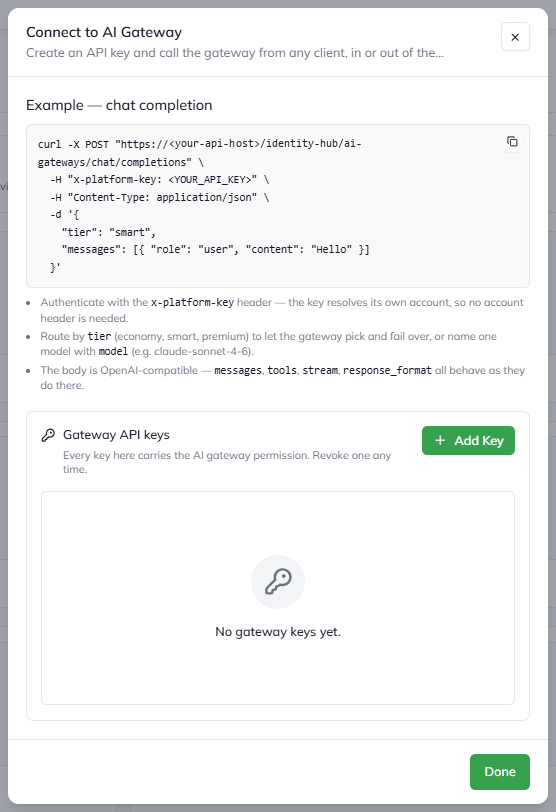This screenshot has width=556, height=812.
Task: Click the "messages" code line
Action: coord(215,250)
